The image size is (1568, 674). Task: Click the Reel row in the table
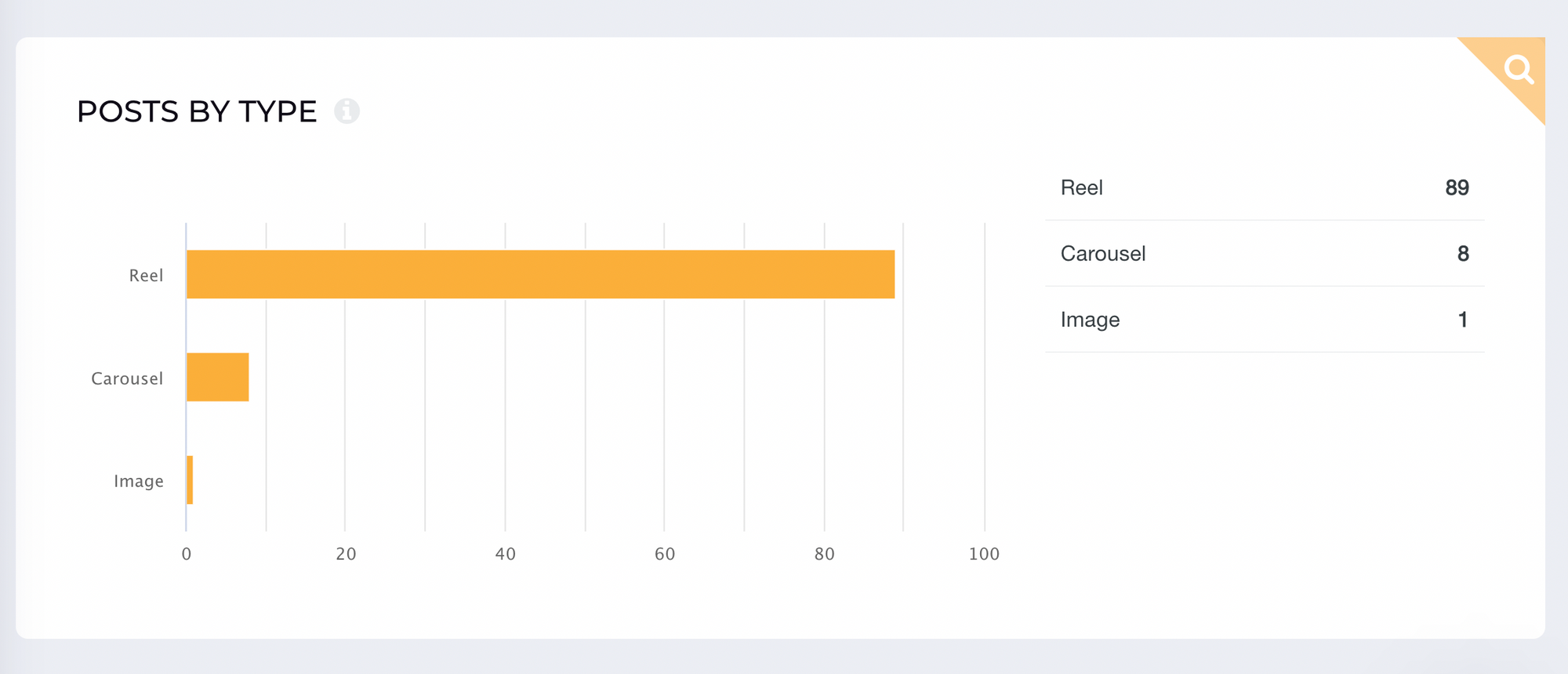pos(1264,187)
